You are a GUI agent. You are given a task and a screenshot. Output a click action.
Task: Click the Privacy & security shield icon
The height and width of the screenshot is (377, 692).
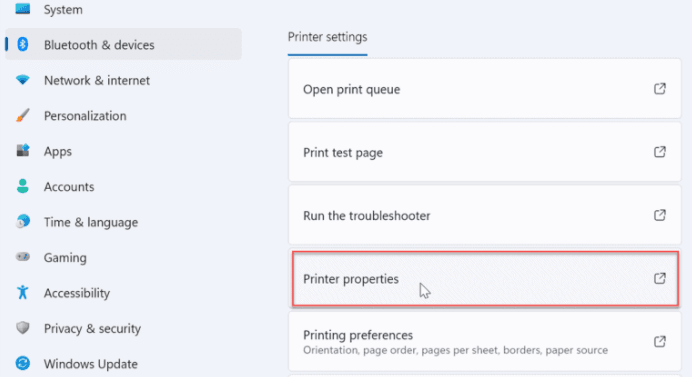[x=23, y=328]
